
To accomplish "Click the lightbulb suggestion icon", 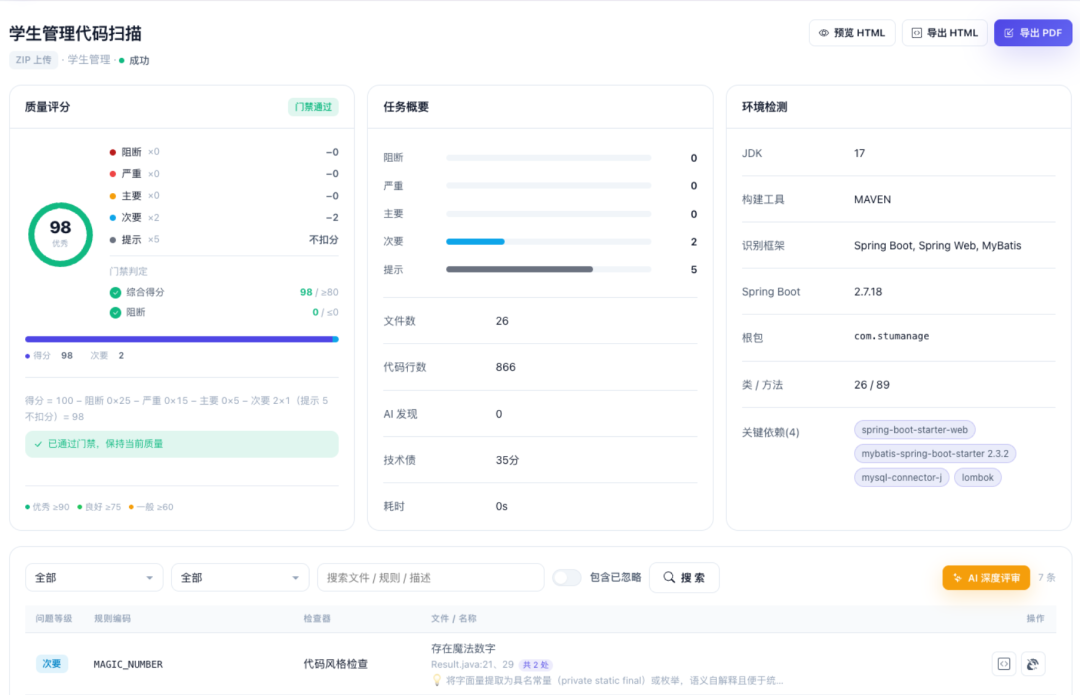I will (436, 680).
